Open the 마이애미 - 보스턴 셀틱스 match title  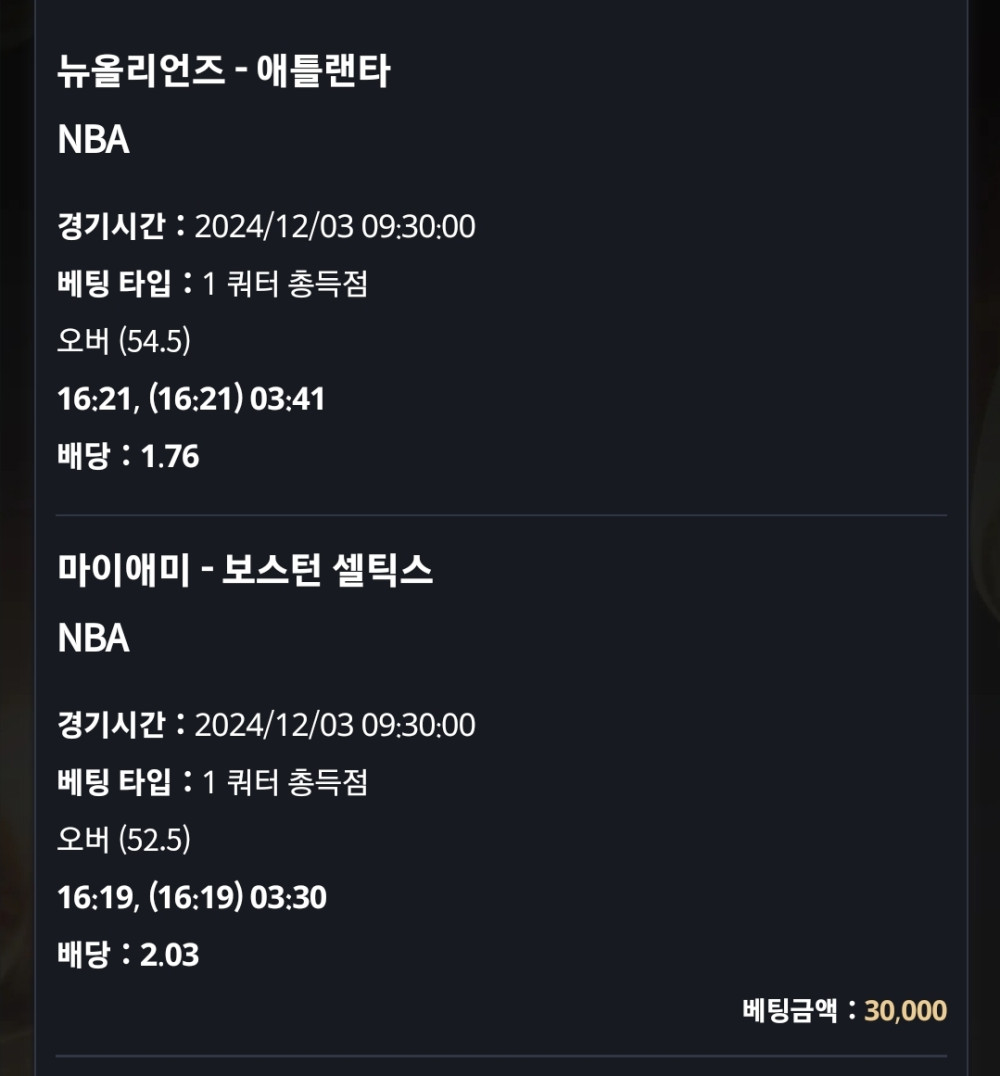(245, 571)
